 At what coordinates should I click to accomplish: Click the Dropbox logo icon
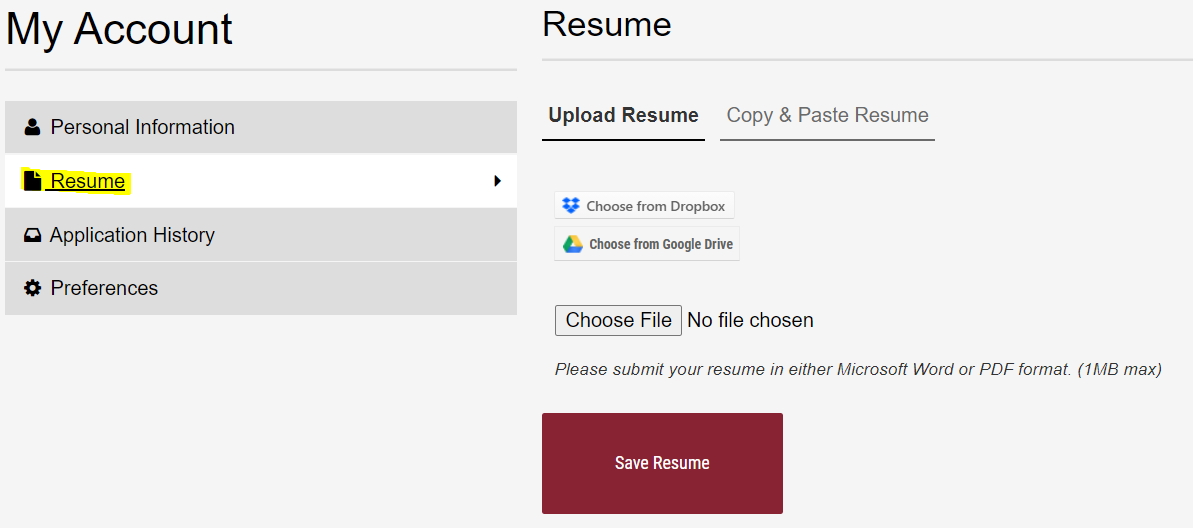(571, 205)
